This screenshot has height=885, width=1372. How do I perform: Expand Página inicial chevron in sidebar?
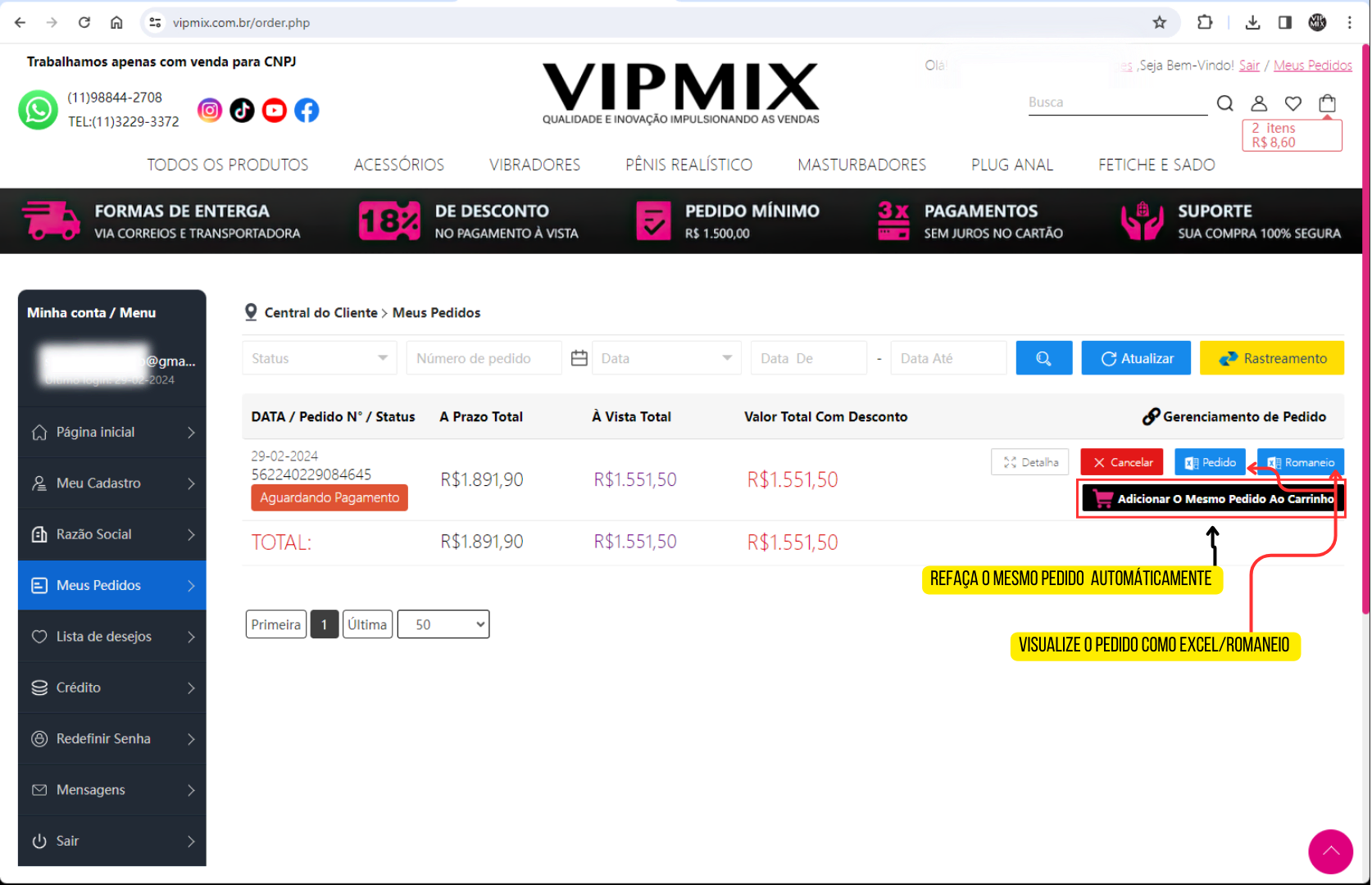[x=191, y=433]
